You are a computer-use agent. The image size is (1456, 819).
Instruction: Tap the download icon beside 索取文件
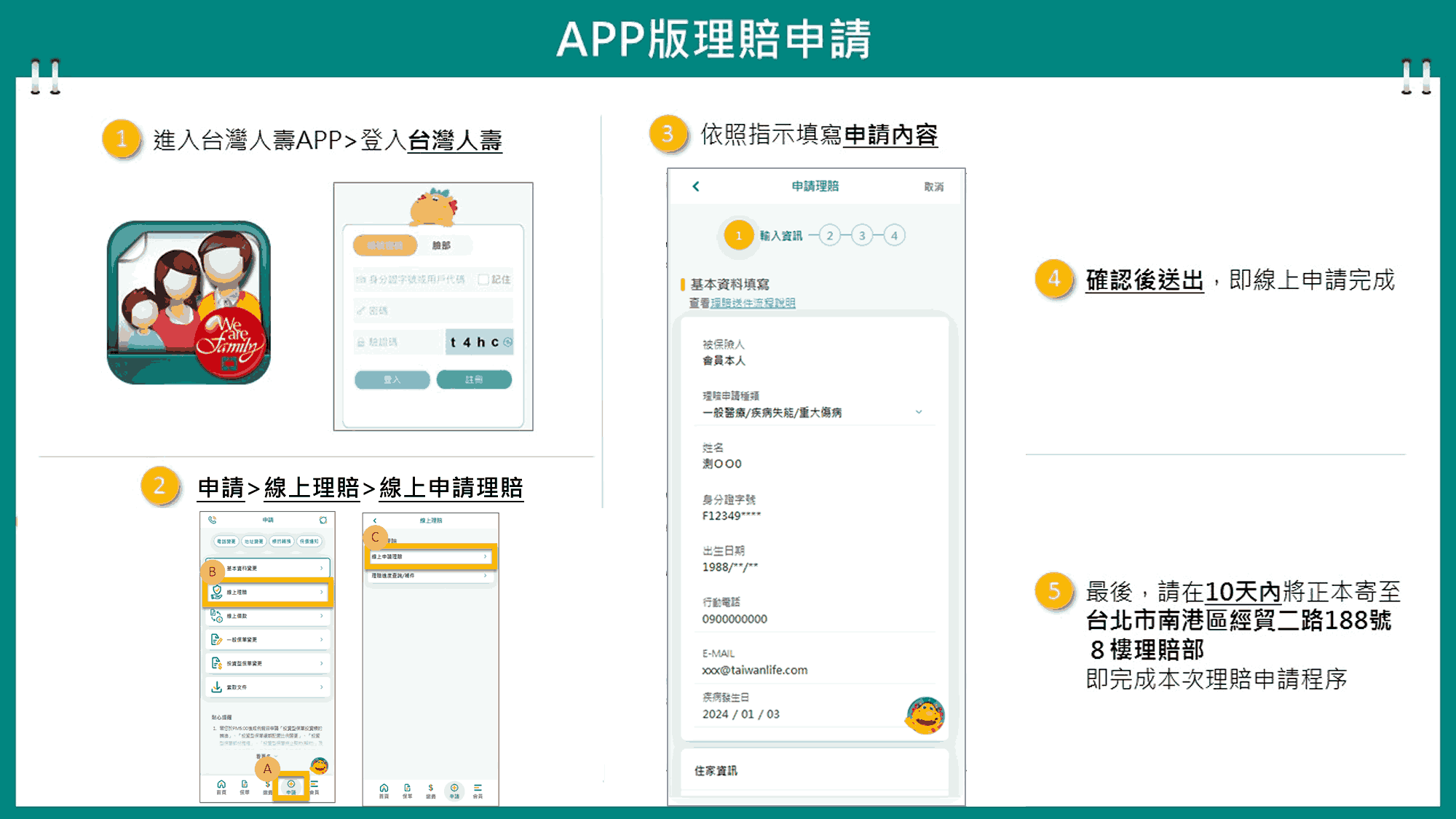(216, 687)
